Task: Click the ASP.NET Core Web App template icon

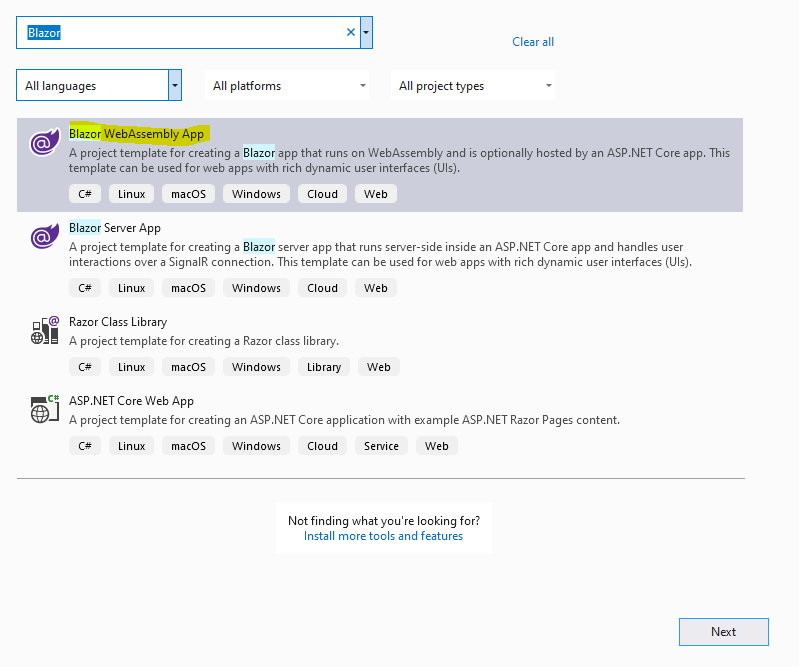Action: [45, 409]
